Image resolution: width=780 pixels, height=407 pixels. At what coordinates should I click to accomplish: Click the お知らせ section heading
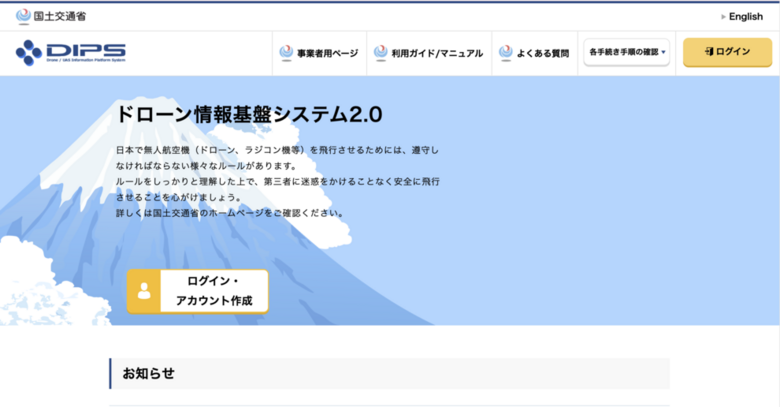point(149,373)
